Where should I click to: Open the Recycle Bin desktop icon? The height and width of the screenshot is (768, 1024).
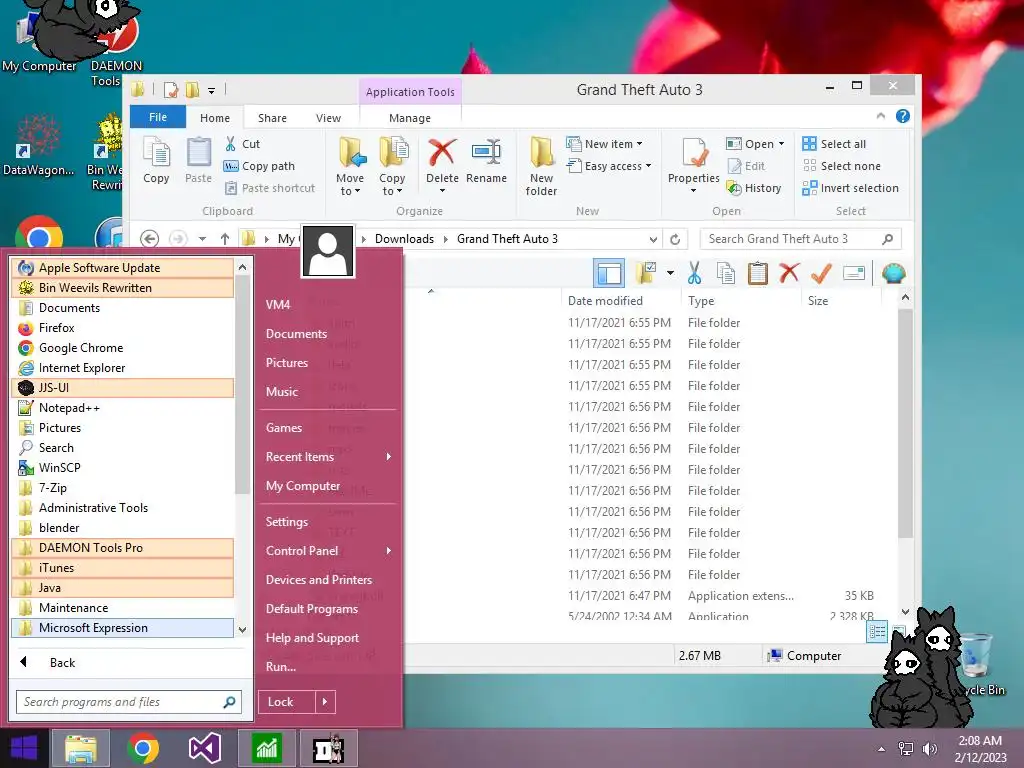click(978, 663)
